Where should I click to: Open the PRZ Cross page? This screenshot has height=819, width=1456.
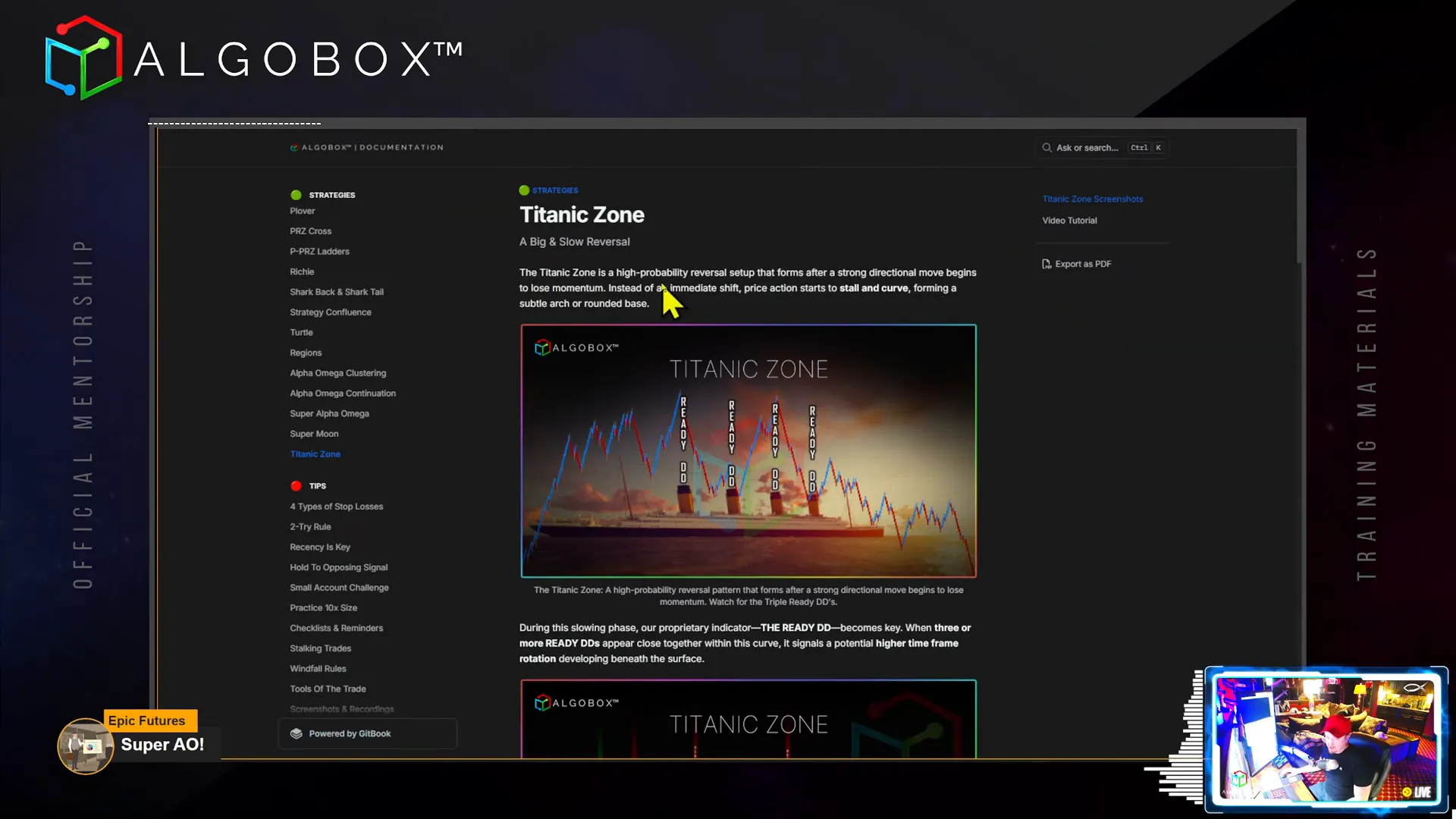point(310,231)
